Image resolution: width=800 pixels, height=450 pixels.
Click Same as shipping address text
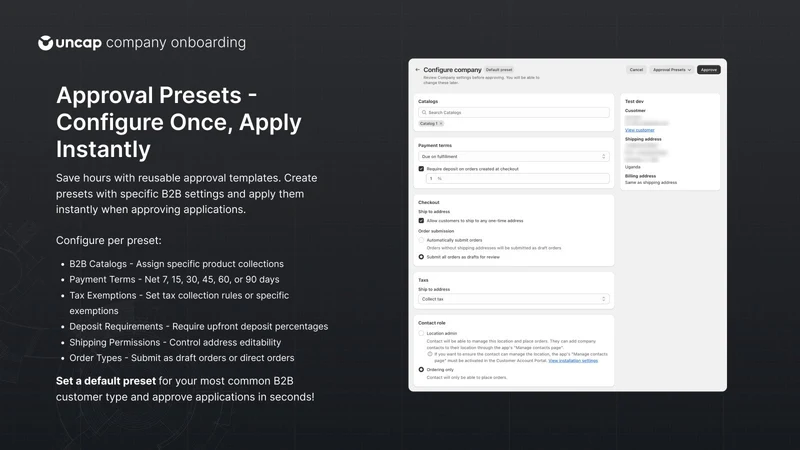point(651,182)
